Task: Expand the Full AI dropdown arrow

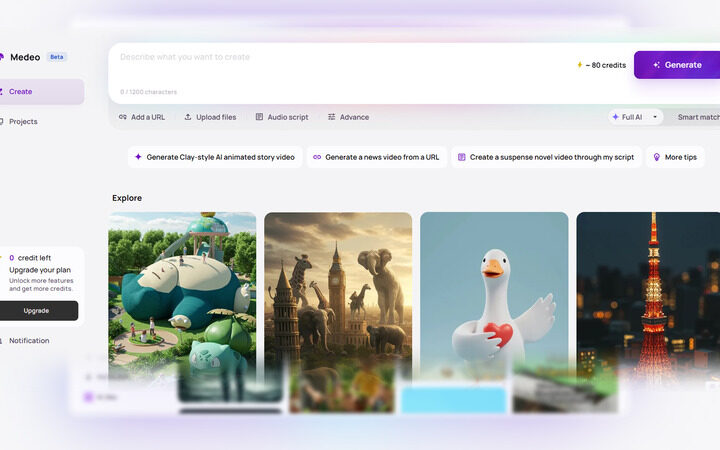Action: (655, 117)
